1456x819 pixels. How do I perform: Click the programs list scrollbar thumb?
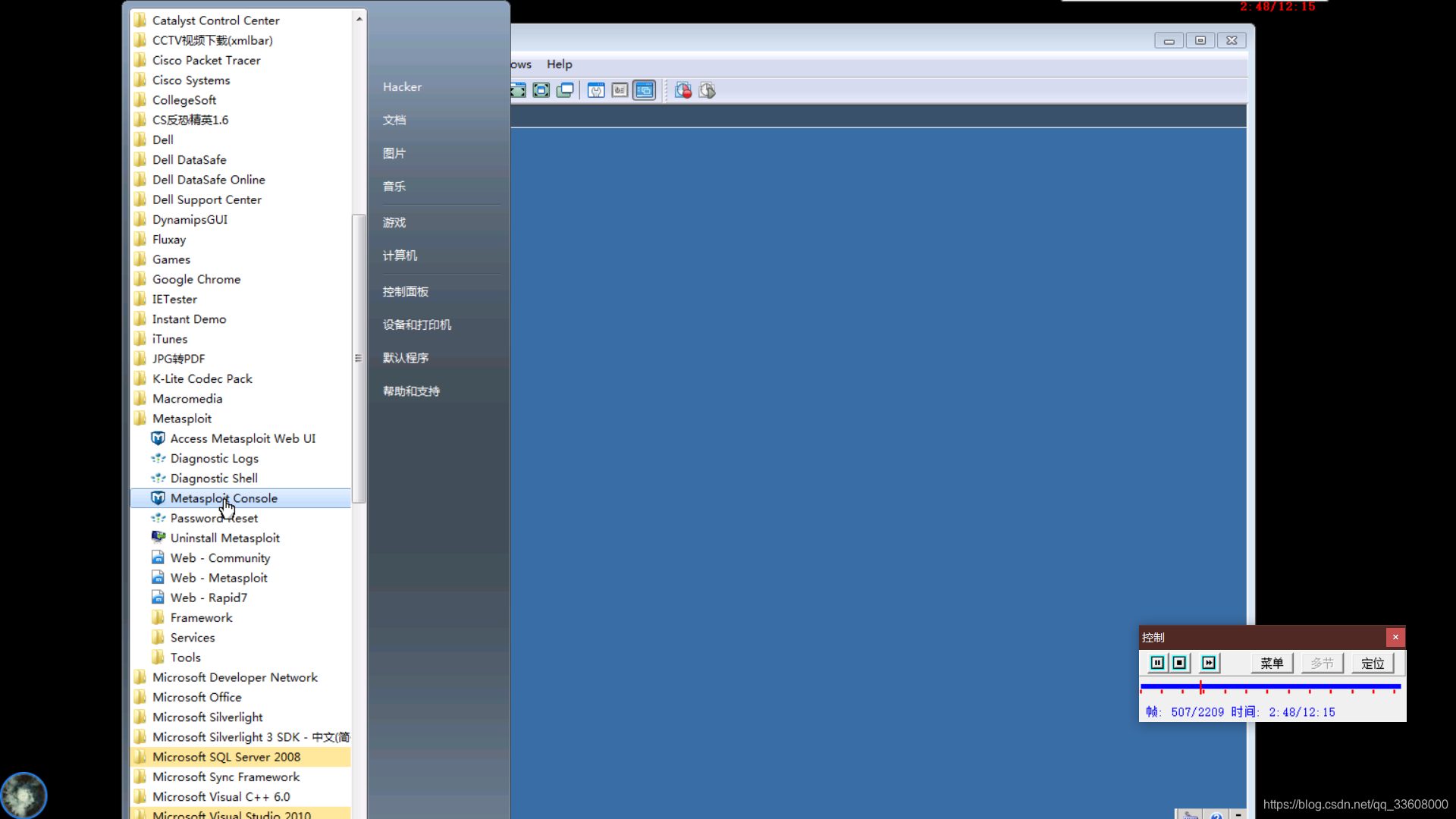359,359
